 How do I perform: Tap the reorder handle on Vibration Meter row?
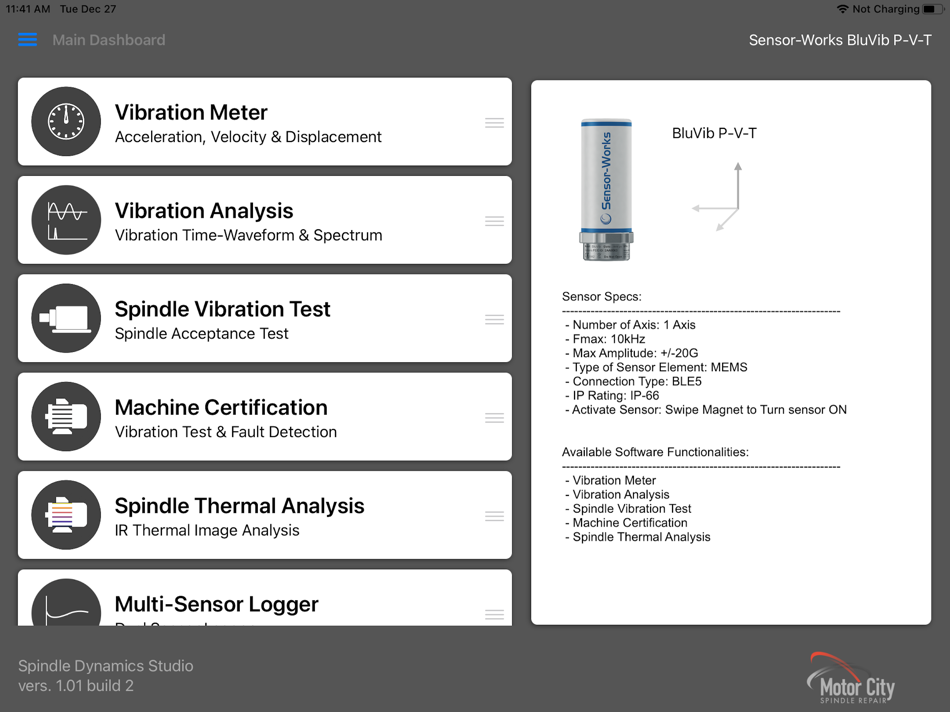(494, 123)
